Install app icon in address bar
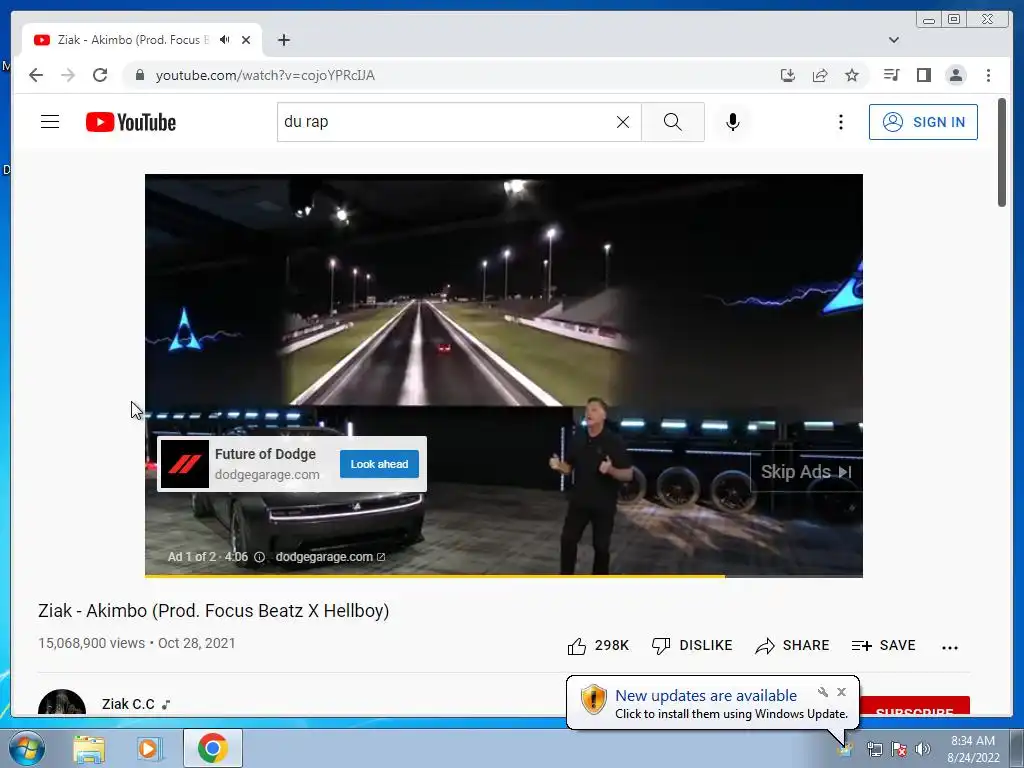Viewport: 1024px width, 768px height. (788, 75)
